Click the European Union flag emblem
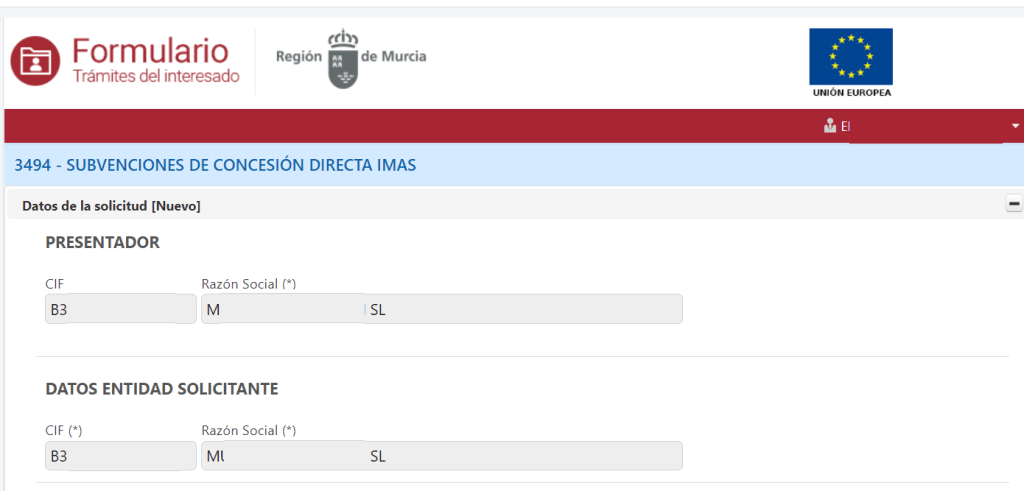 (851, 56)
